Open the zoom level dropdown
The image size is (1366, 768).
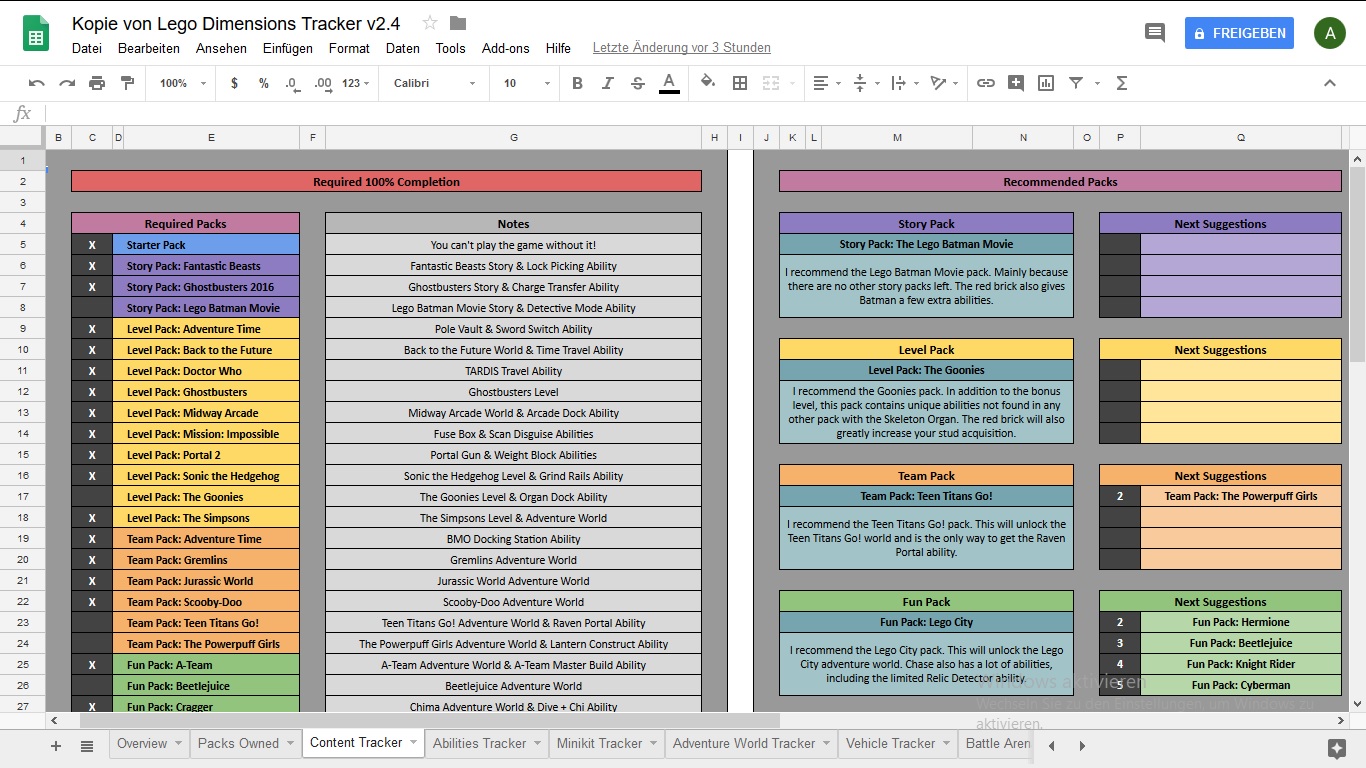pos(183,83)
